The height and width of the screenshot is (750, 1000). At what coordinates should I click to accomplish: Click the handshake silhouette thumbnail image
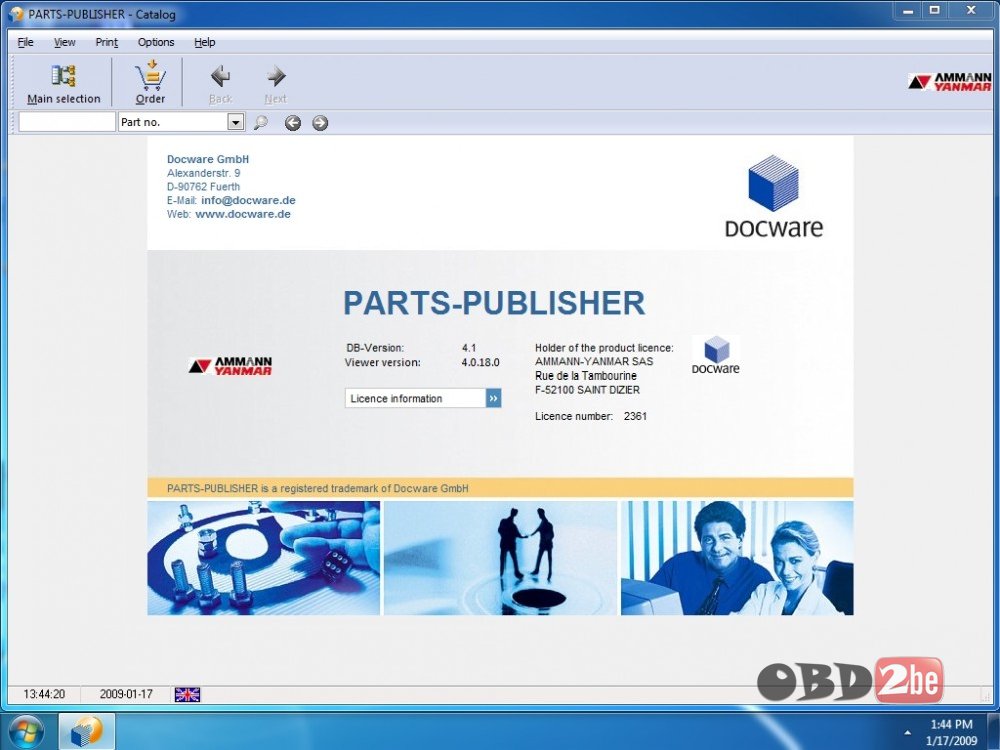[x=501, y=558]
